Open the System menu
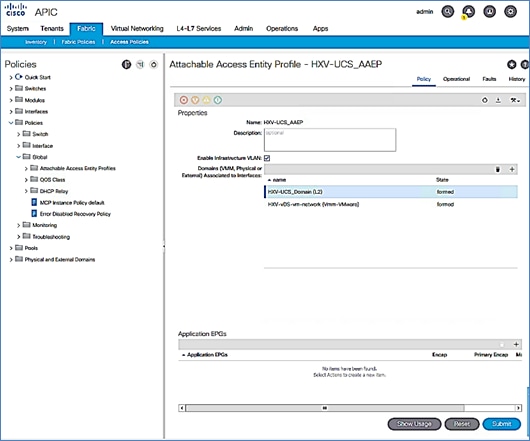530x441 pixels. pyautogui.click(x=18, y=29)
